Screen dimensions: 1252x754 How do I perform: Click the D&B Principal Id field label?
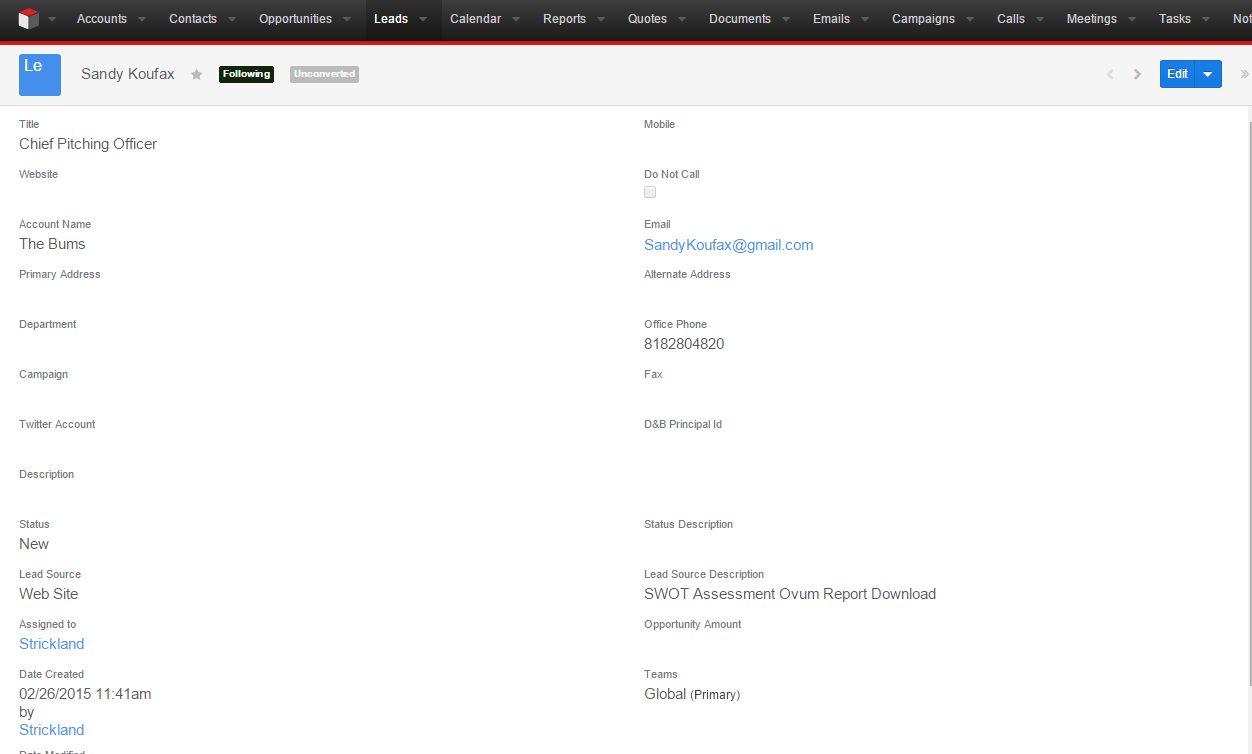coord(683,424)
